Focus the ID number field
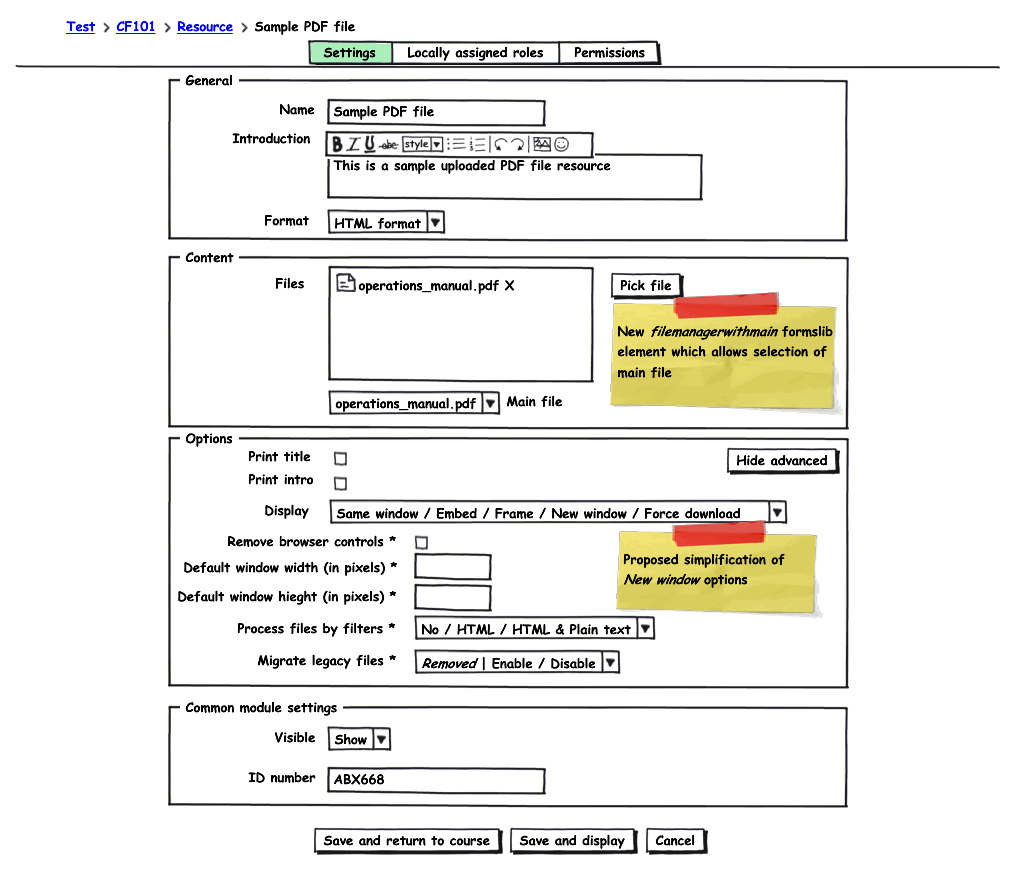Screen dimensions: 1030x885 [436, 780]
